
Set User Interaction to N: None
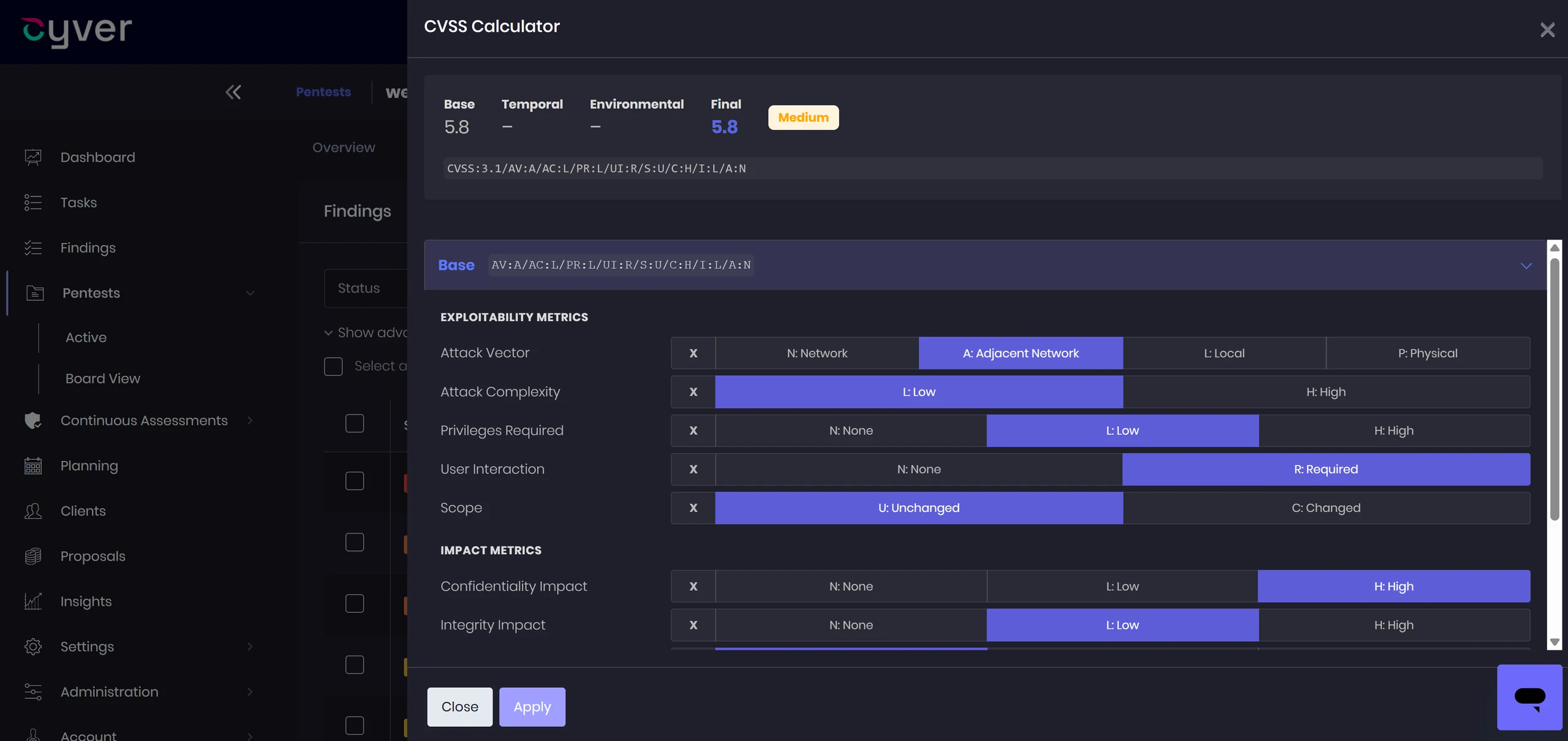tap(919, 470)
